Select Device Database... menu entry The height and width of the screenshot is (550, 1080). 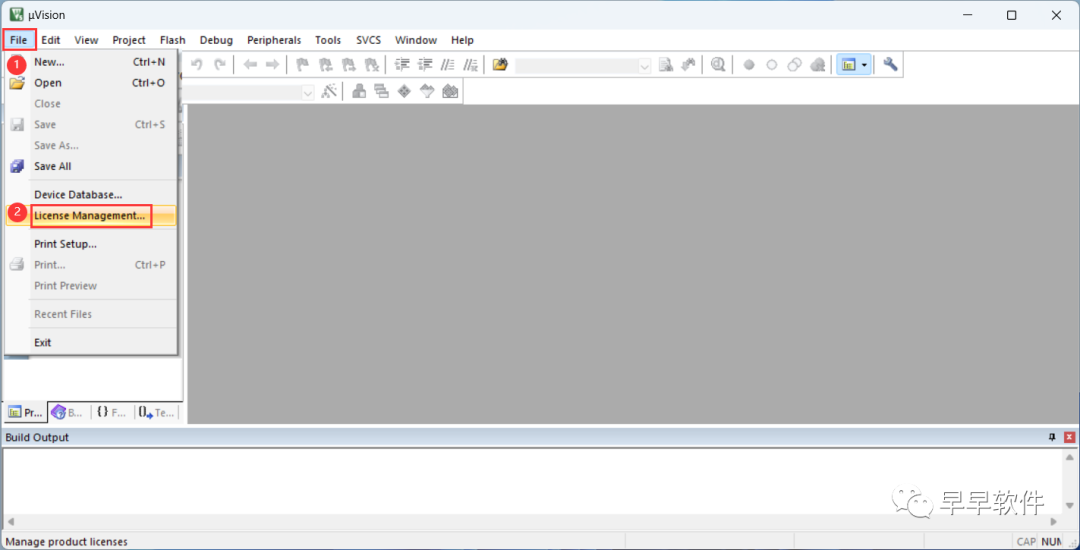pyautogui.click(x=91, y=195)
